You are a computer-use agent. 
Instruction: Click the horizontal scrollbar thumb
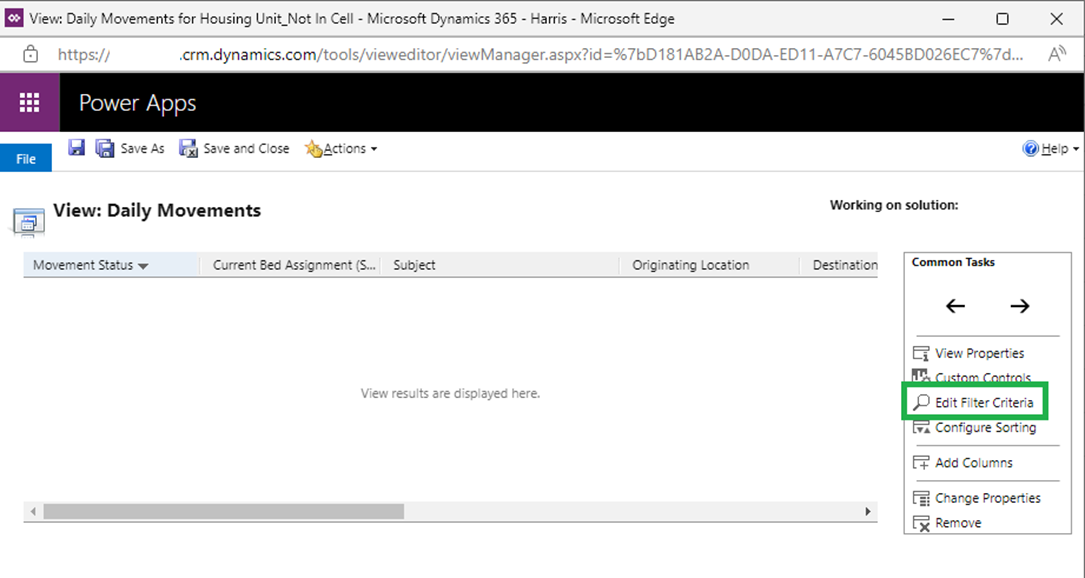(x=224, y=512)
